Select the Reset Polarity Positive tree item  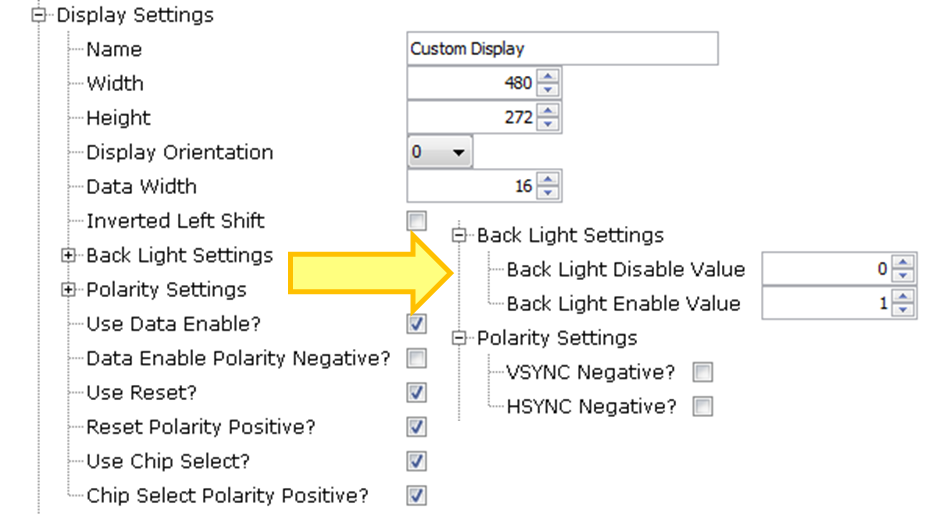coord(201,426)
